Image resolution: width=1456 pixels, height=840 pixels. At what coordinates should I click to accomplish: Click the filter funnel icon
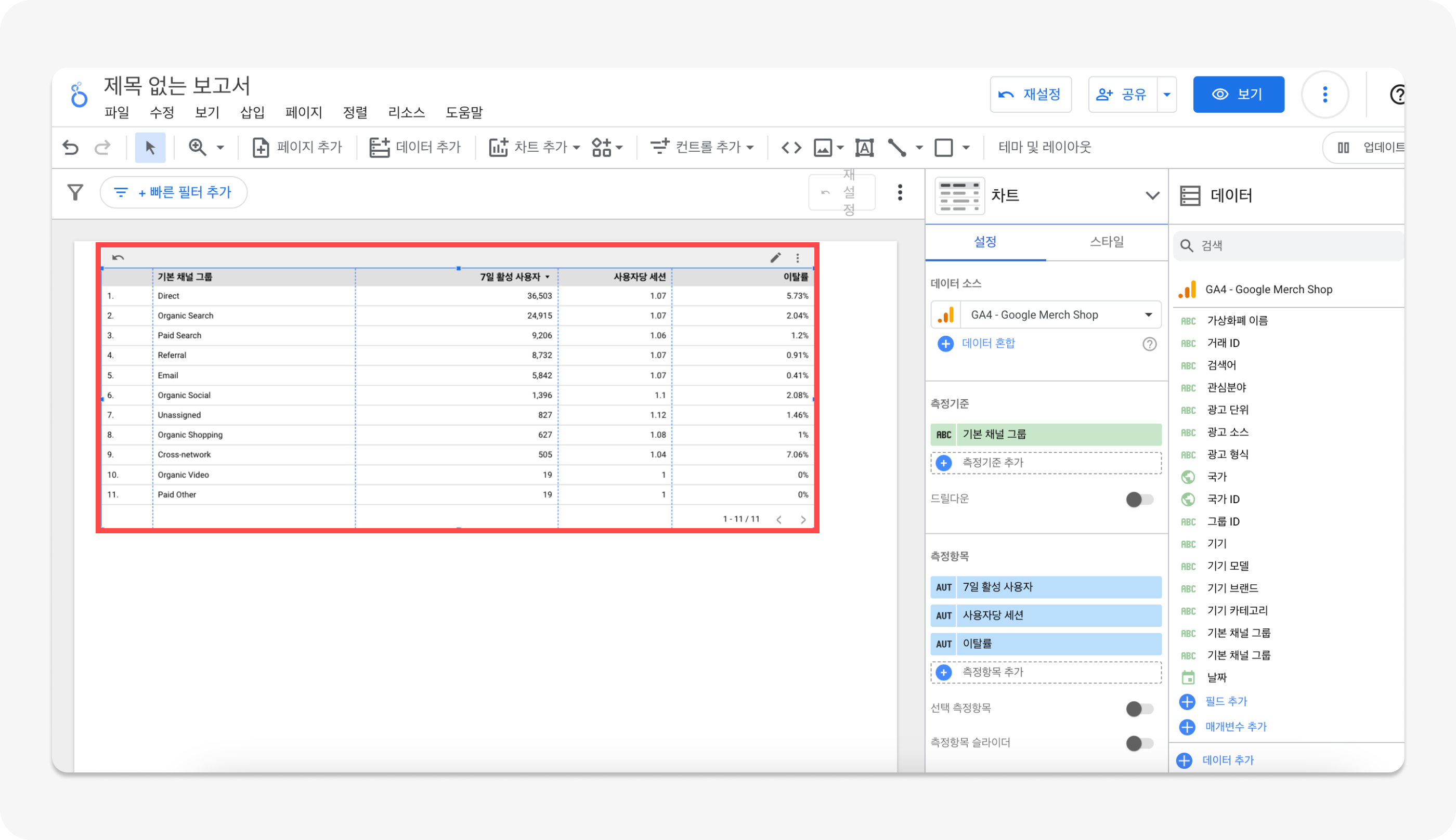(75, 192)
